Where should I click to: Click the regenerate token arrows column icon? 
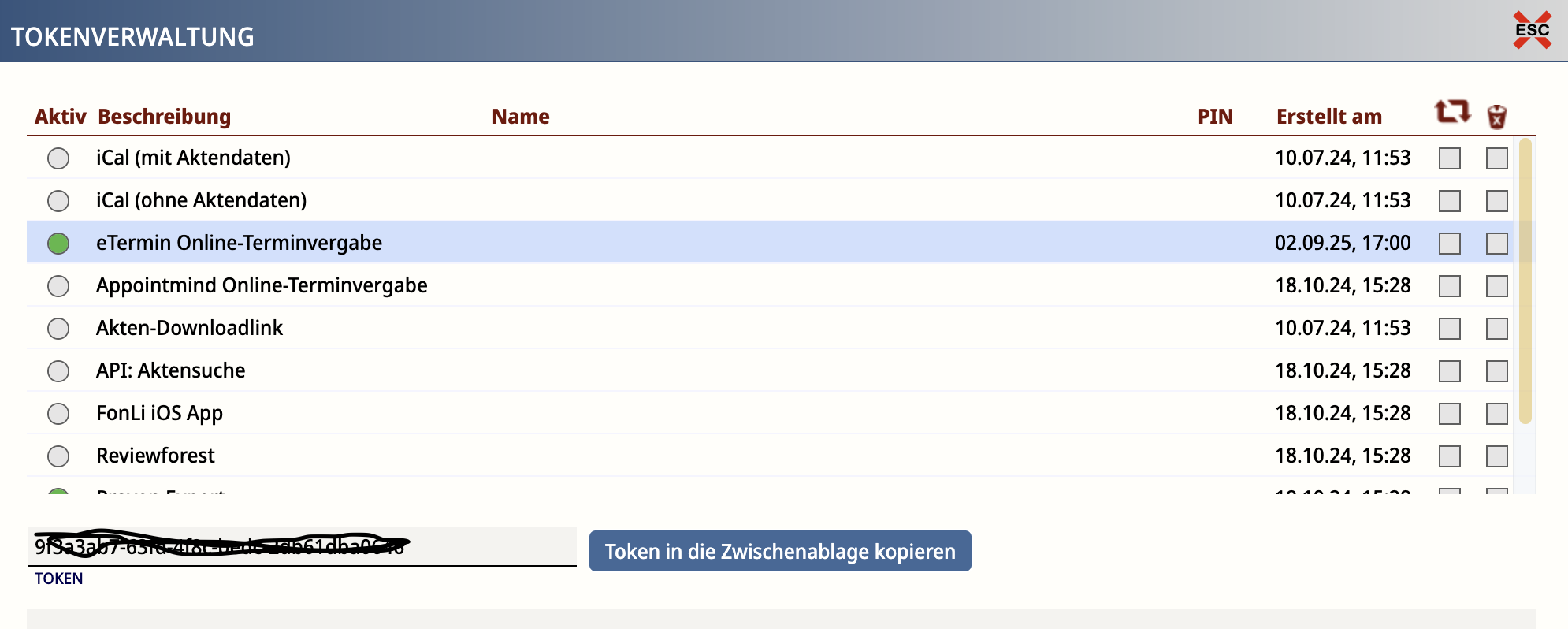click(1451, 112)
